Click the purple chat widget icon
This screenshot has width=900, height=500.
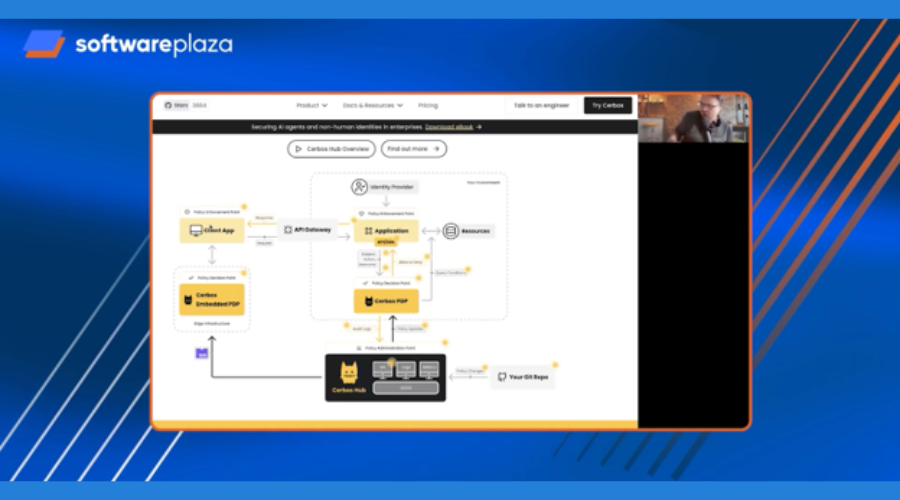pos(202,354)
